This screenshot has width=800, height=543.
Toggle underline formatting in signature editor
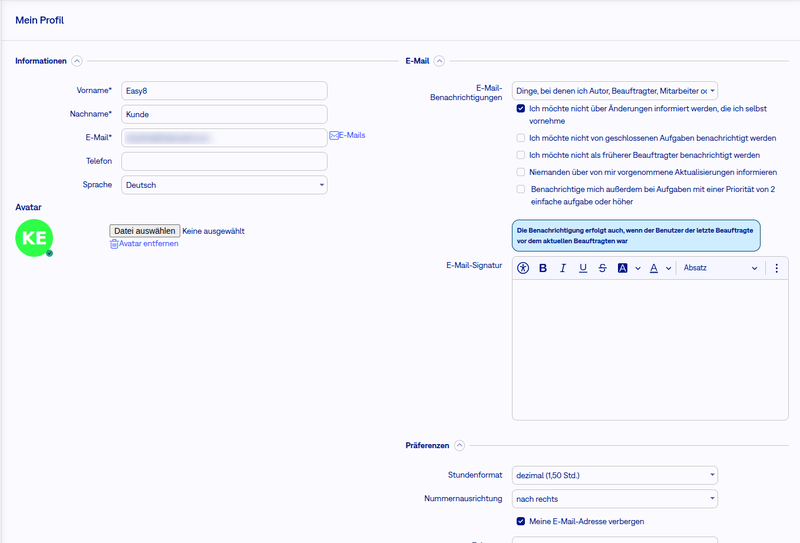583,268
